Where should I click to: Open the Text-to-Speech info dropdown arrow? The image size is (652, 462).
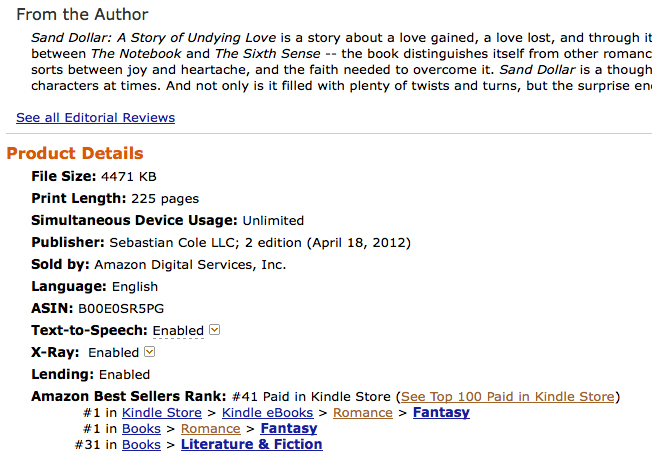click(214, 330)
